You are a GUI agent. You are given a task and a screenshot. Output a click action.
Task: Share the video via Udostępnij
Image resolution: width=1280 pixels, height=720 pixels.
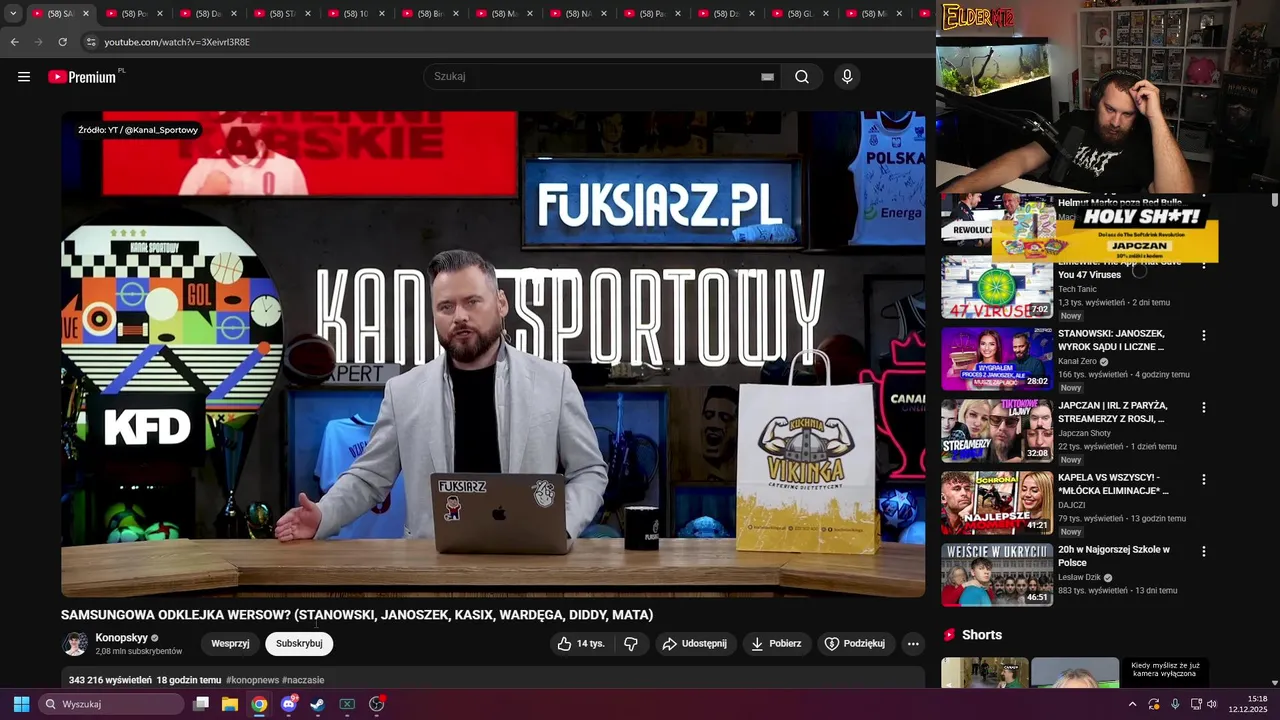pyautogui.click(x=695, y=644)
